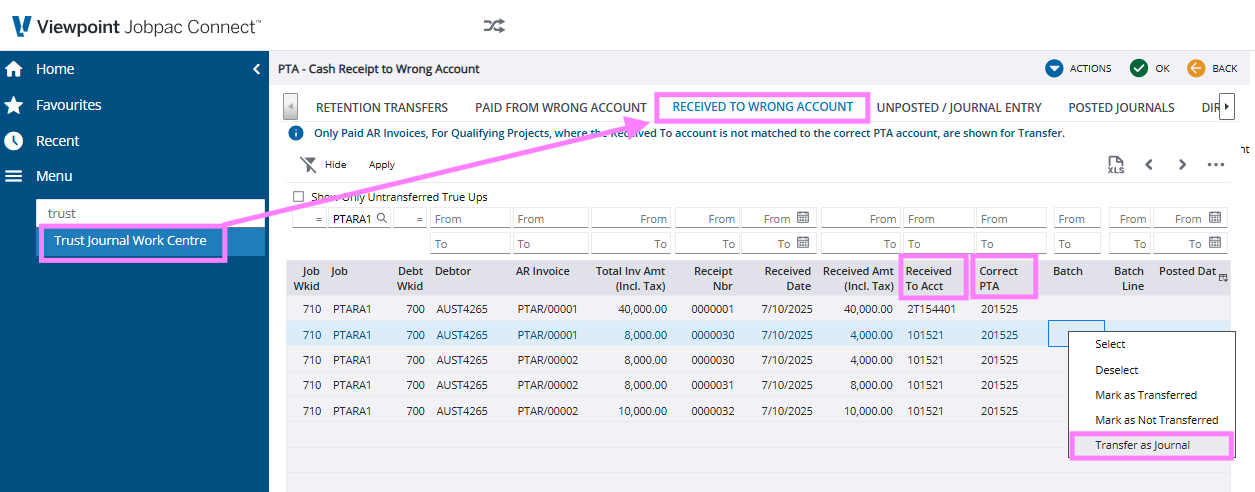Image resolution: width=1255 pixels, height=492 pixels.
Task: Click receipt number 0000031 cell
Action: click(712, 385)
